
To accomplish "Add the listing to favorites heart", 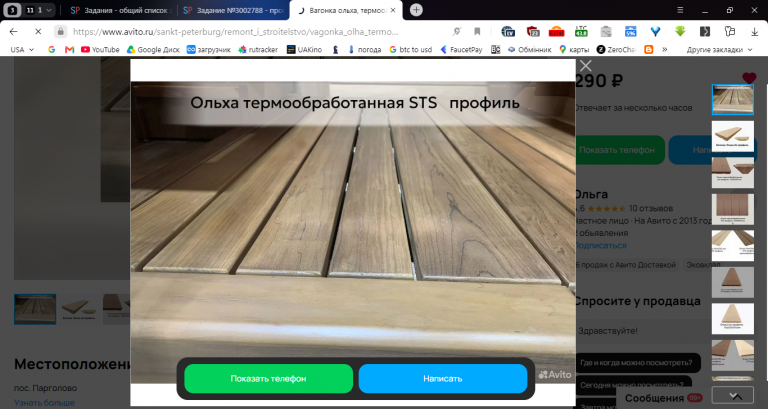I will 749,77.
